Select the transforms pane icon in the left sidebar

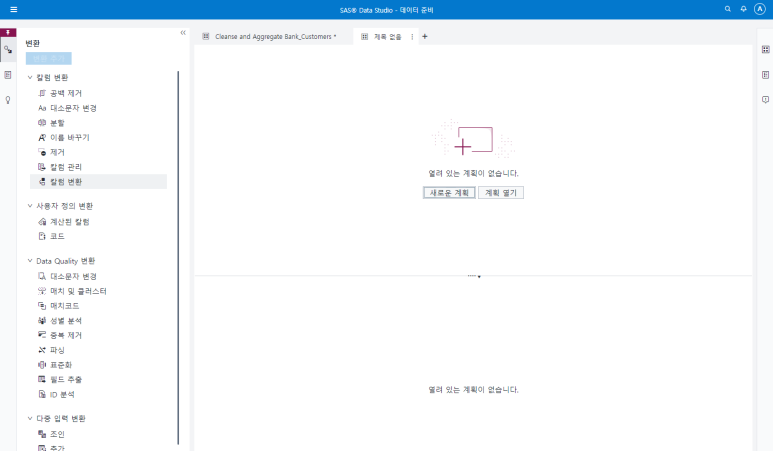(x=8, y=50)
